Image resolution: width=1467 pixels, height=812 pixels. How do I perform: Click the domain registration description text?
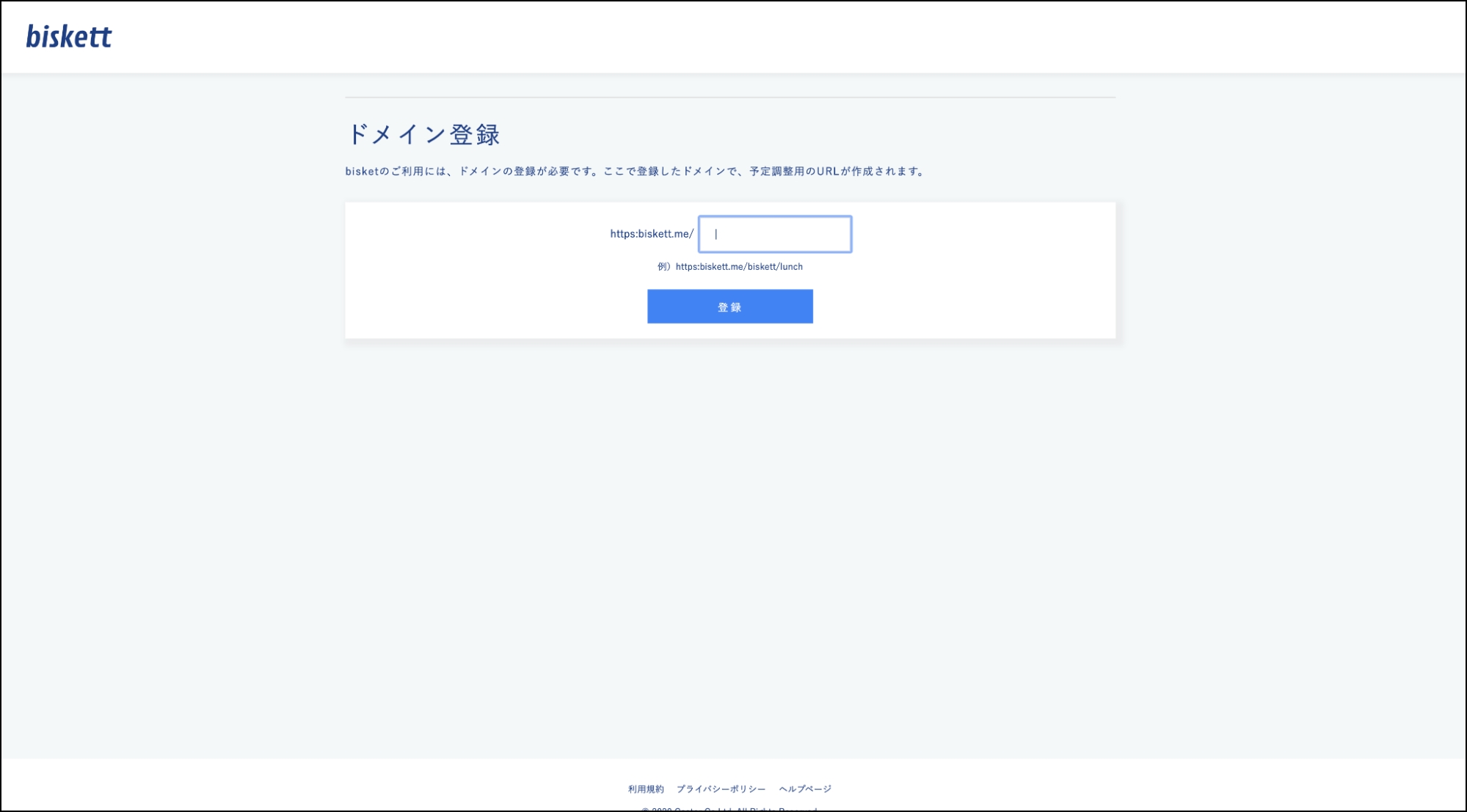click(634, 171)
